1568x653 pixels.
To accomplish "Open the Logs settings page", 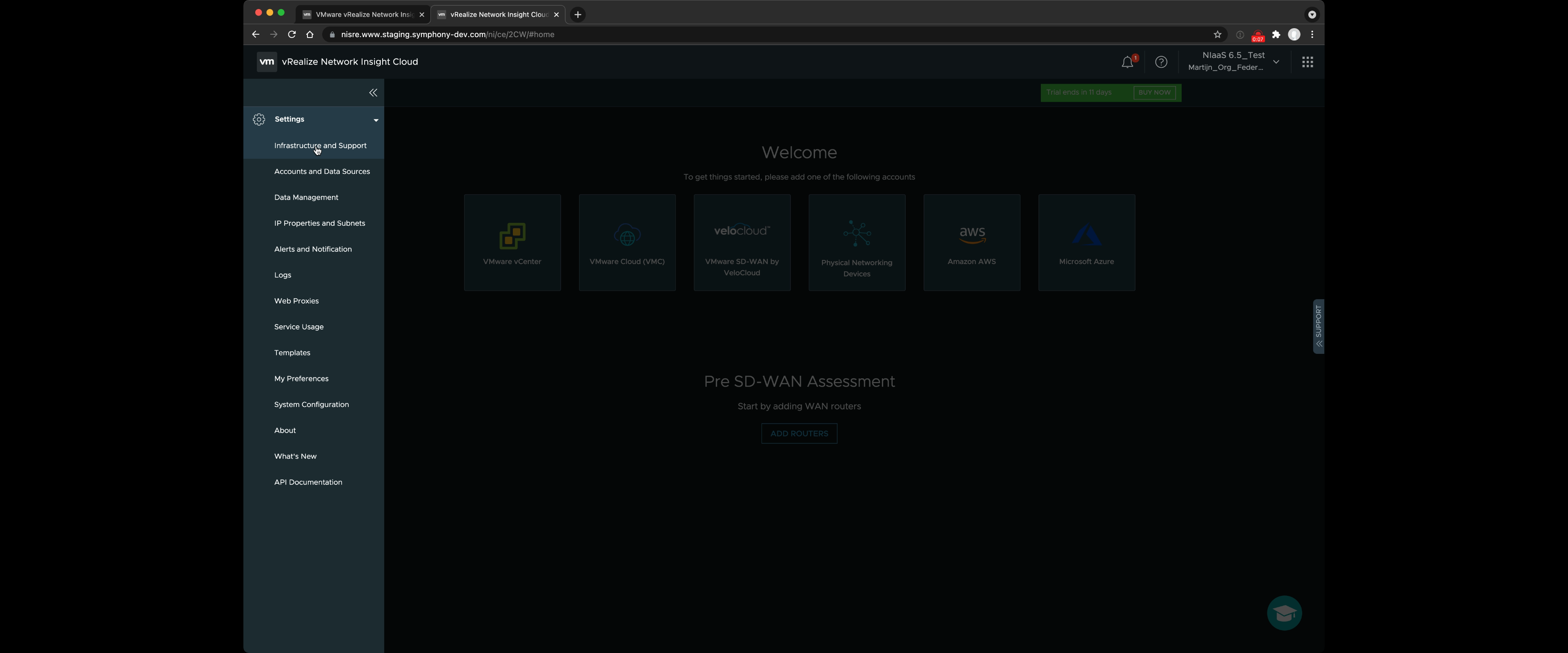I will pyautogui.click(x=283, y=275).
